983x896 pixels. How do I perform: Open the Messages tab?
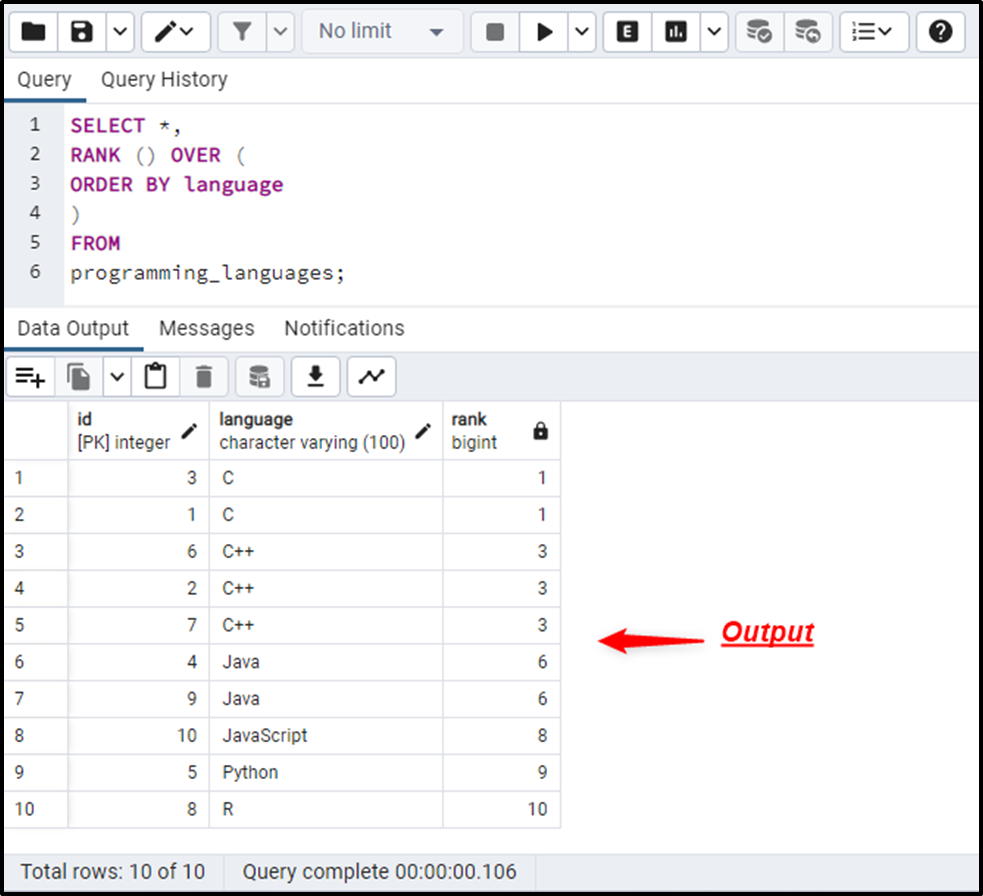click(206, 328)
